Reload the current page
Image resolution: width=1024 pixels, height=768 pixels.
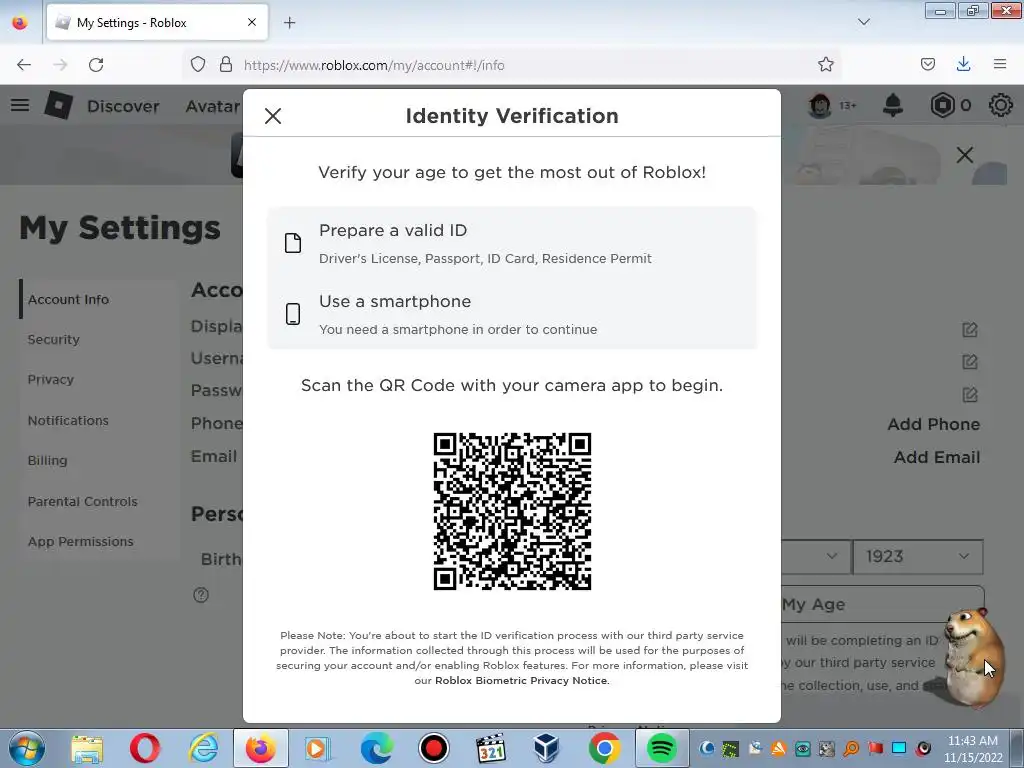(x=96, y=65)
